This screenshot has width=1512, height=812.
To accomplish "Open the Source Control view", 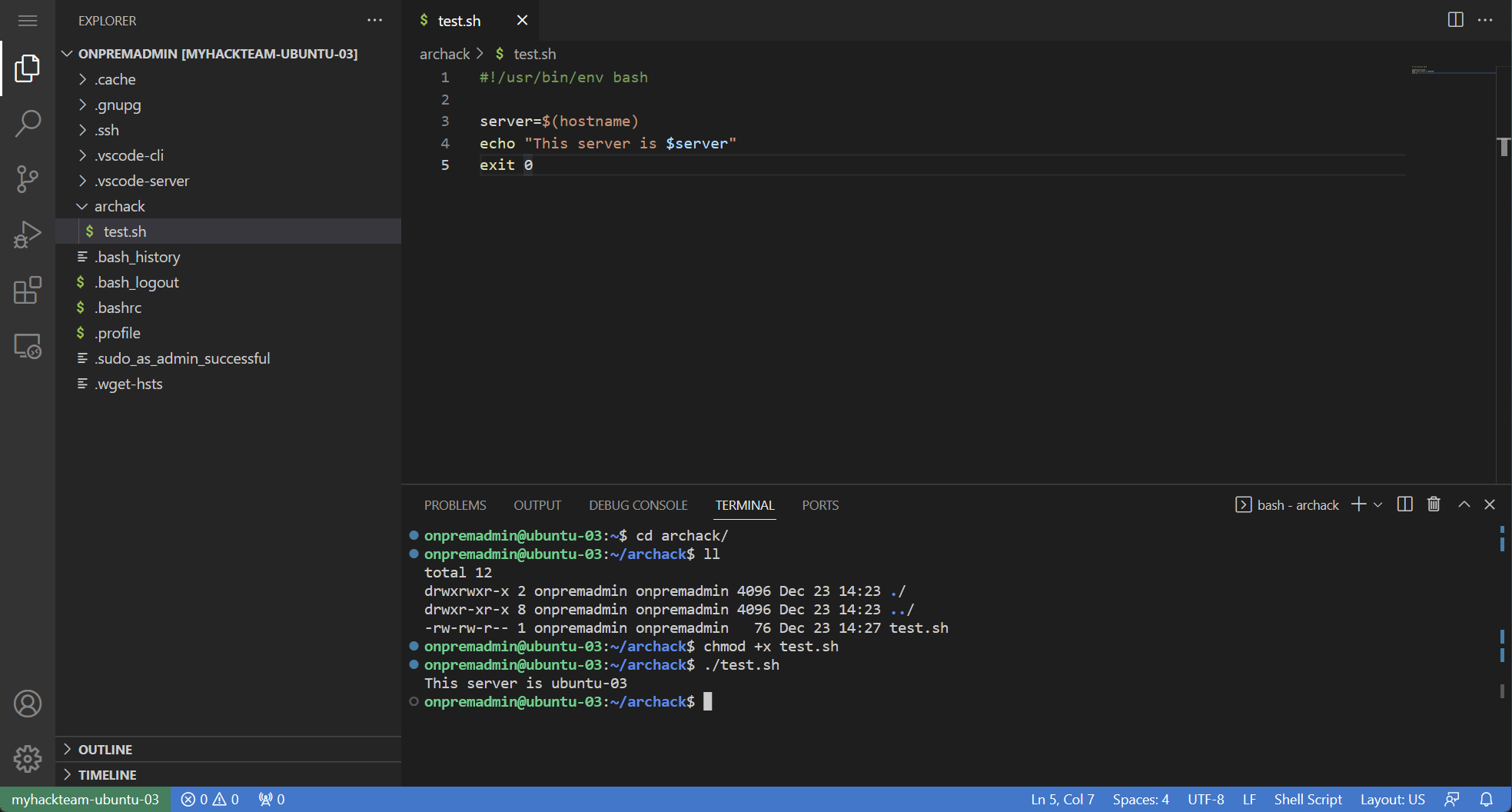I will [x=28, y=179].
